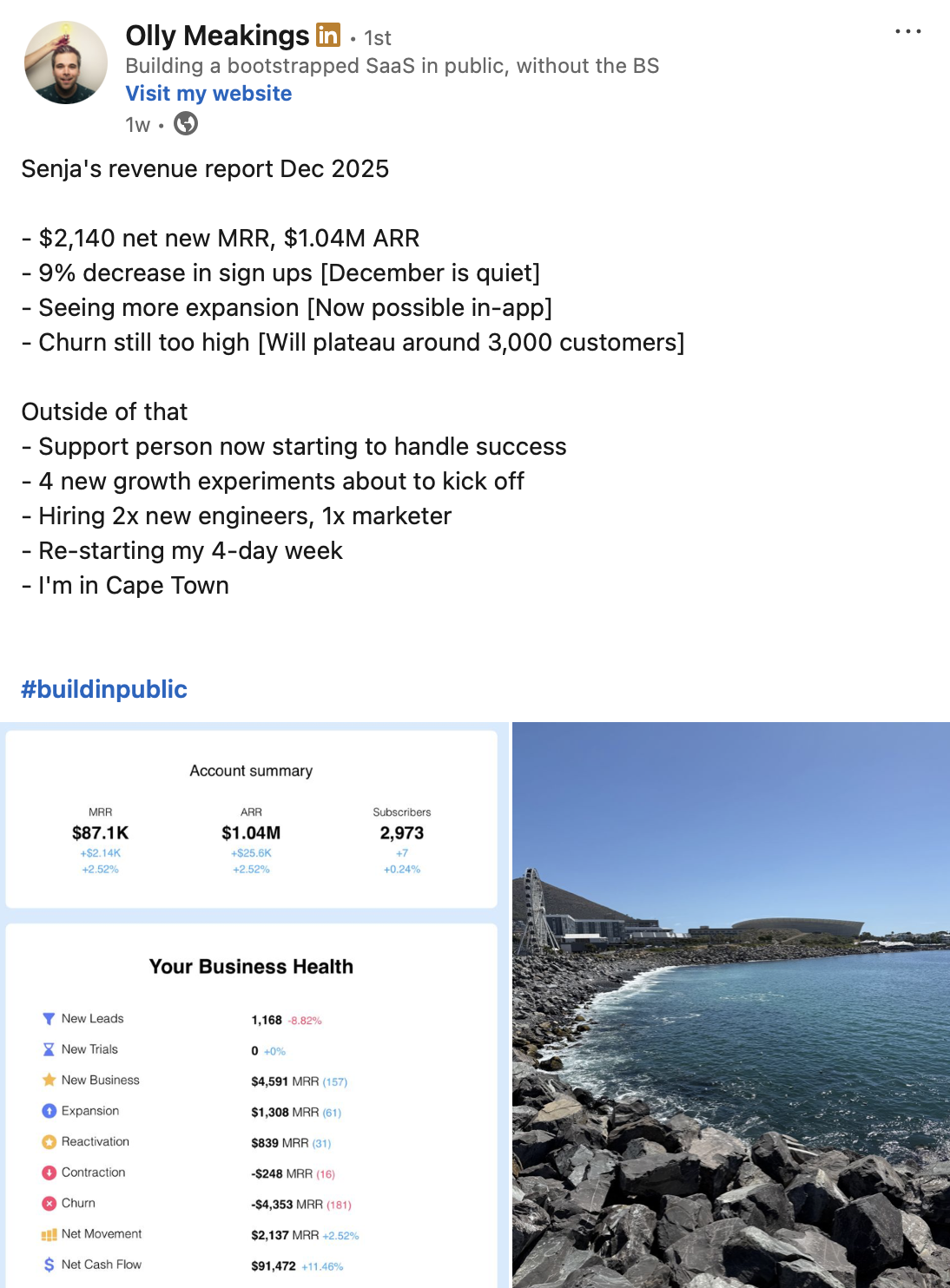Click the New Trials hourglass icon
This screenshot has width=950, height=1288.
click(49, 1049)
